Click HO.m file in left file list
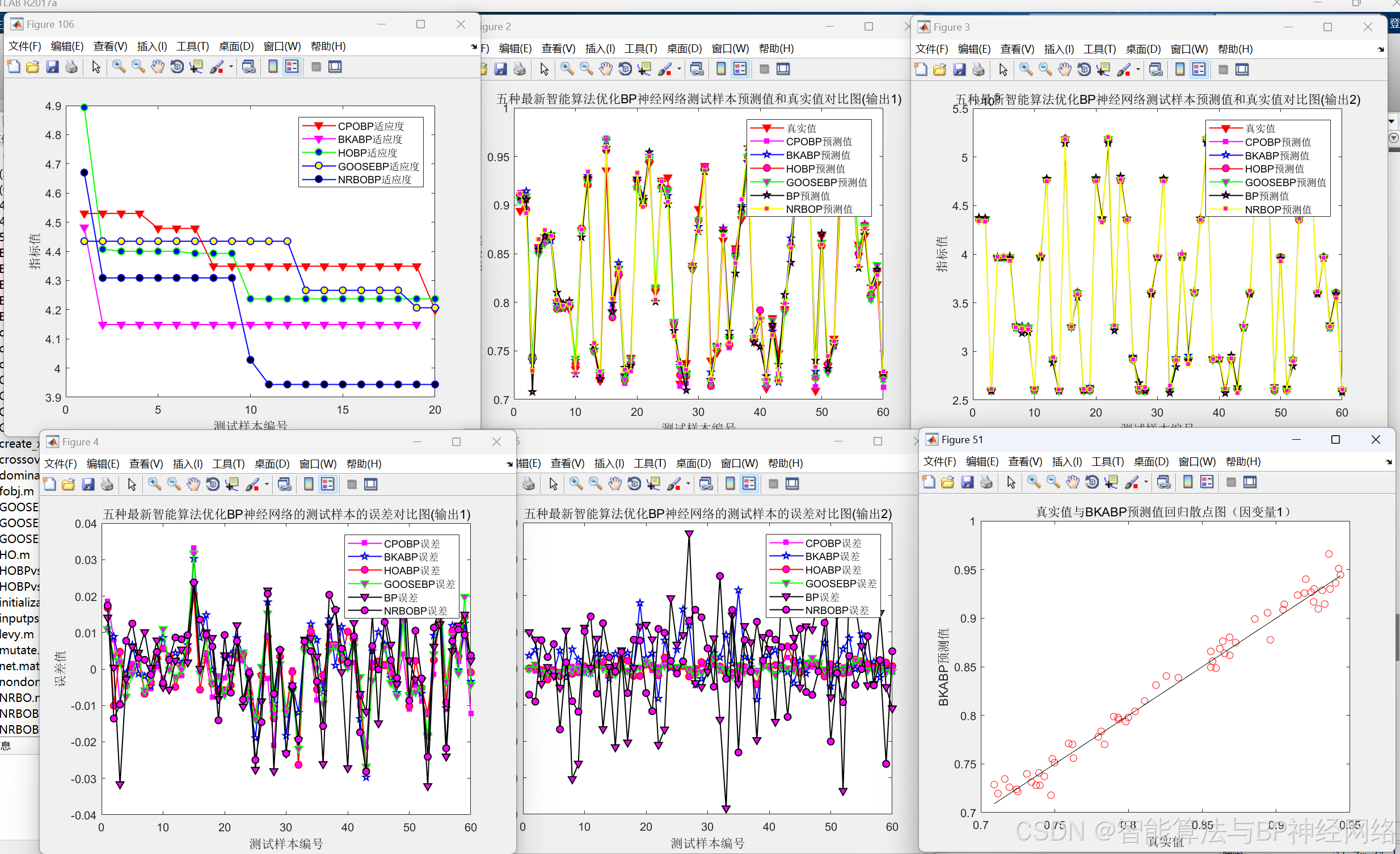This screenshot has width=1400, height=854. (15, 554)
